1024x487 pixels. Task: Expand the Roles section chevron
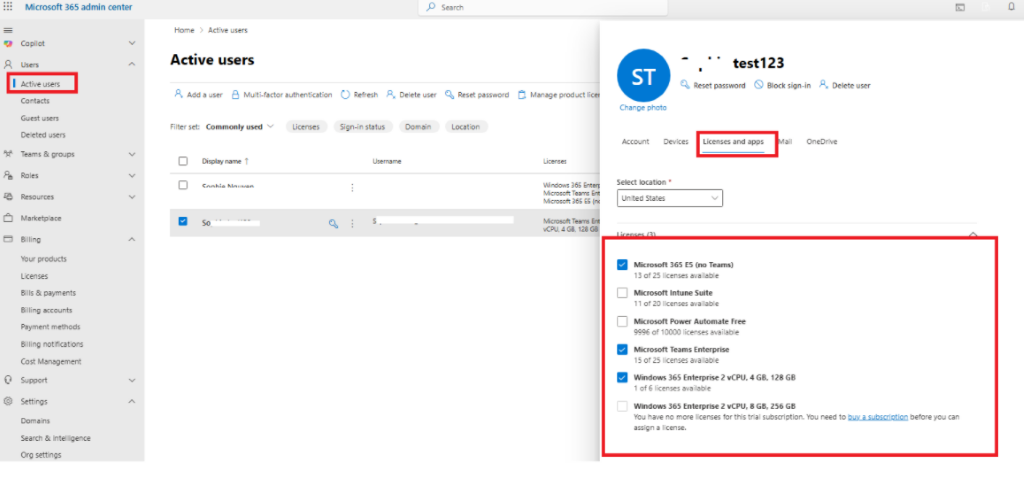[x=132, y=176]
